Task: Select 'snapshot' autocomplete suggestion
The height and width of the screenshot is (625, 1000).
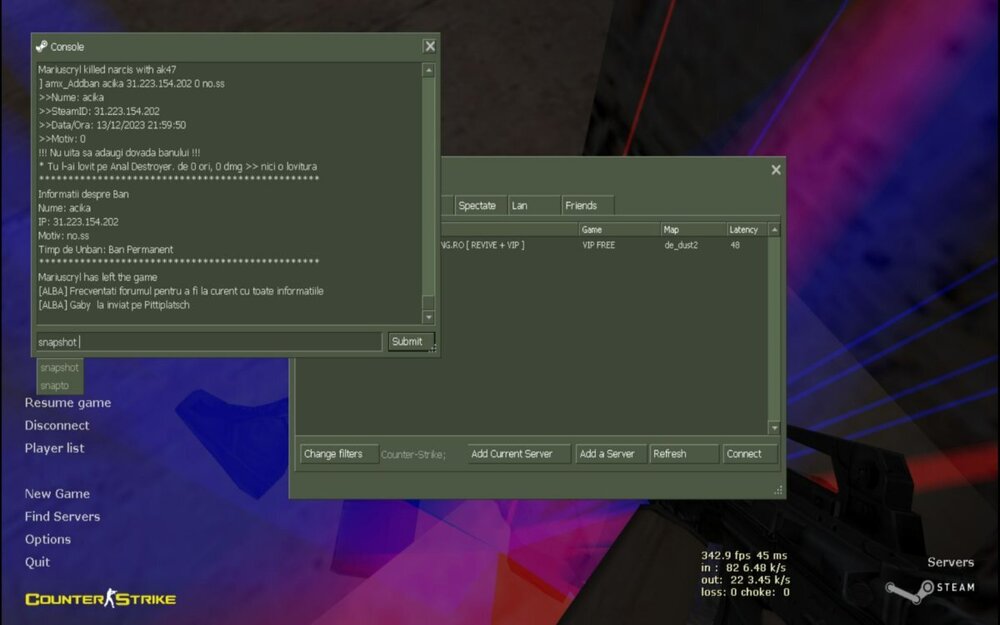Action: pos(59,367)
